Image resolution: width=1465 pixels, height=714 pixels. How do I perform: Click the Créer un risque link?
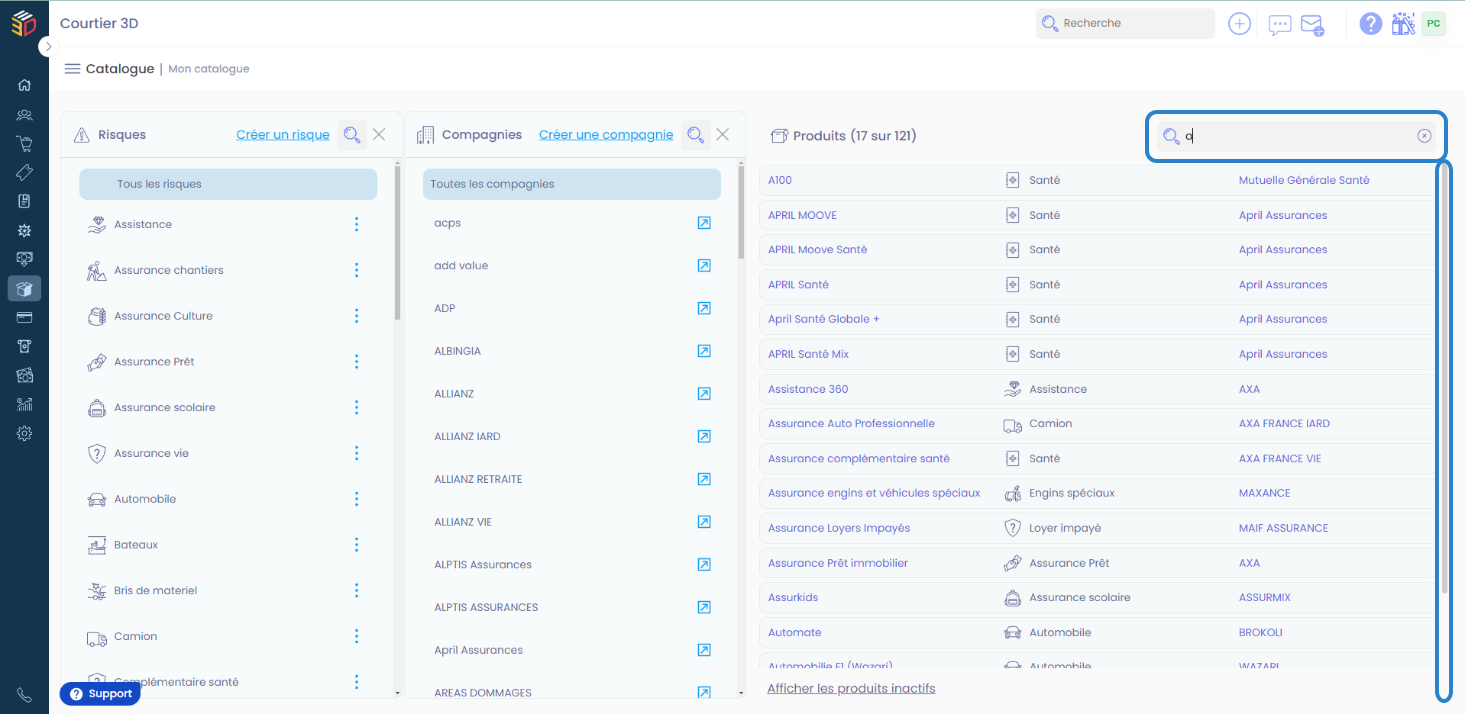pyautogui.click(x=283, y=135)
